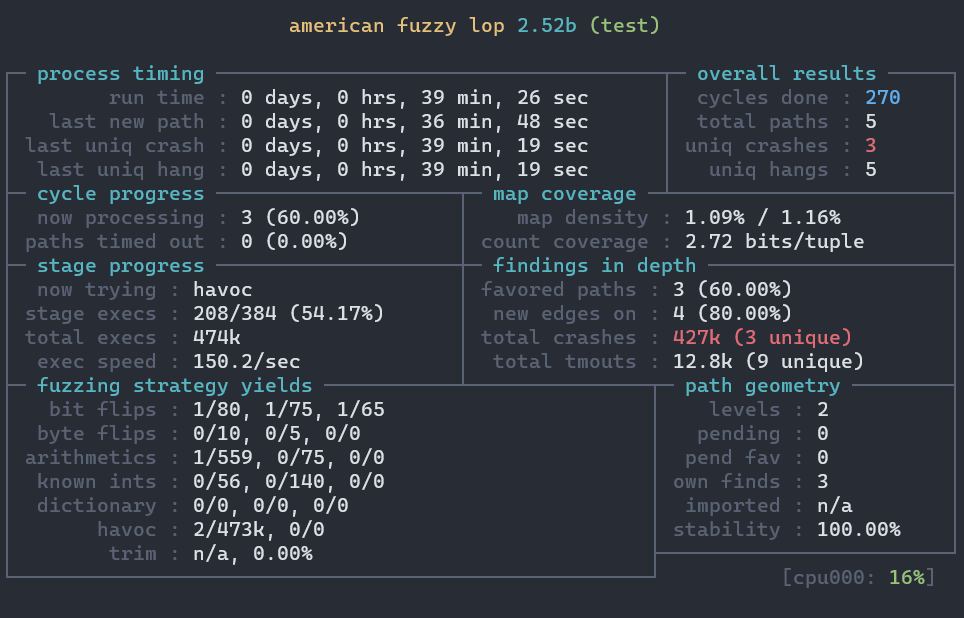Click the 'total paths' label
The width and height of the screenshot is (964, 618).
[x=762, y=122]
